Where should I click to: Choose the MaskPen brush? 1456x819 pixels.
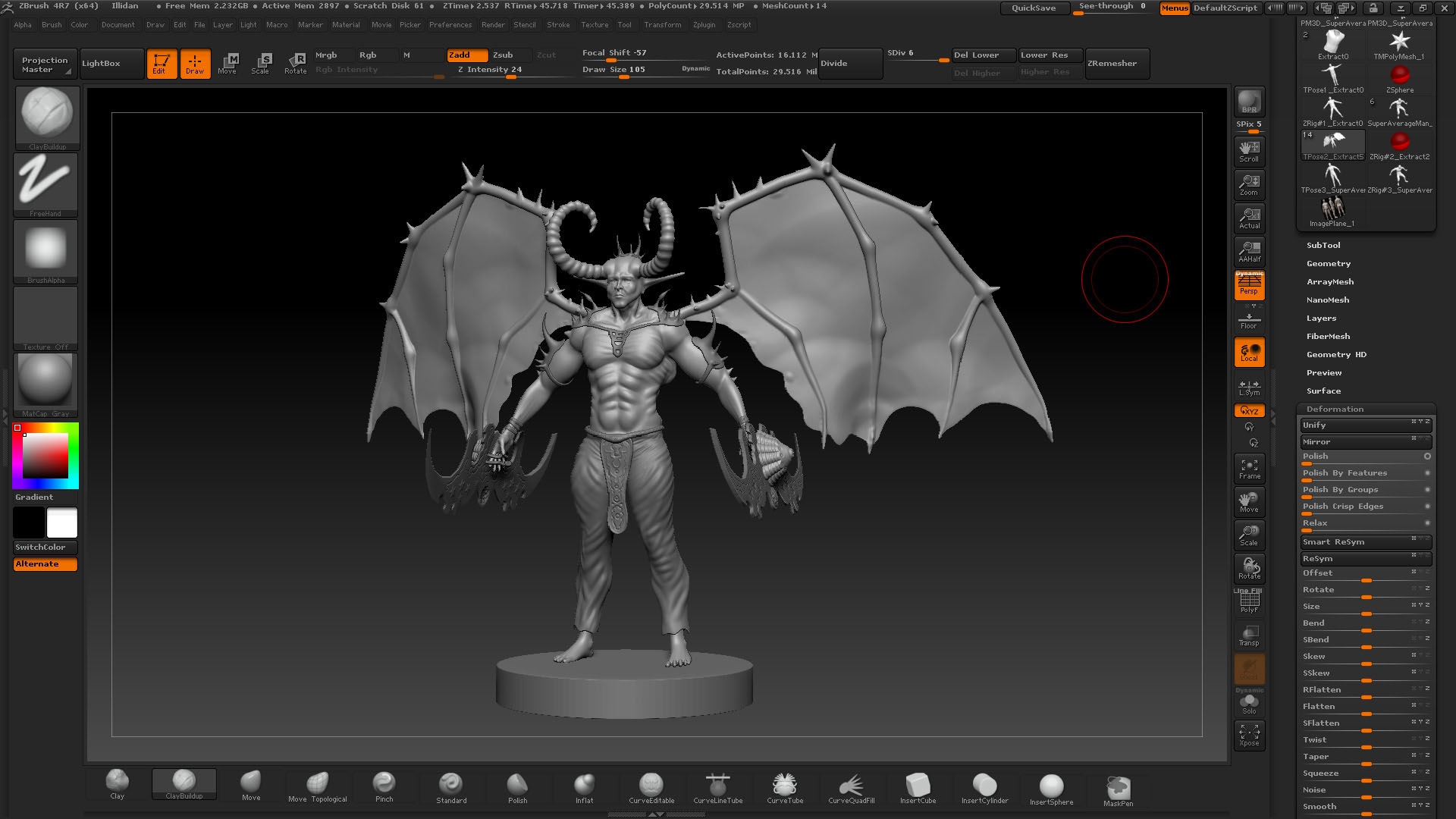pos(1118,790)
